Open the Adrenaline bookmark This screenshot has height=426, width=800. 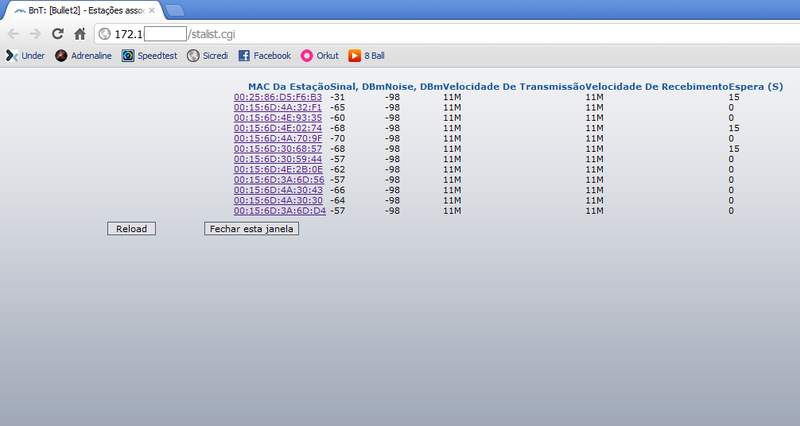tap(83, 56)
